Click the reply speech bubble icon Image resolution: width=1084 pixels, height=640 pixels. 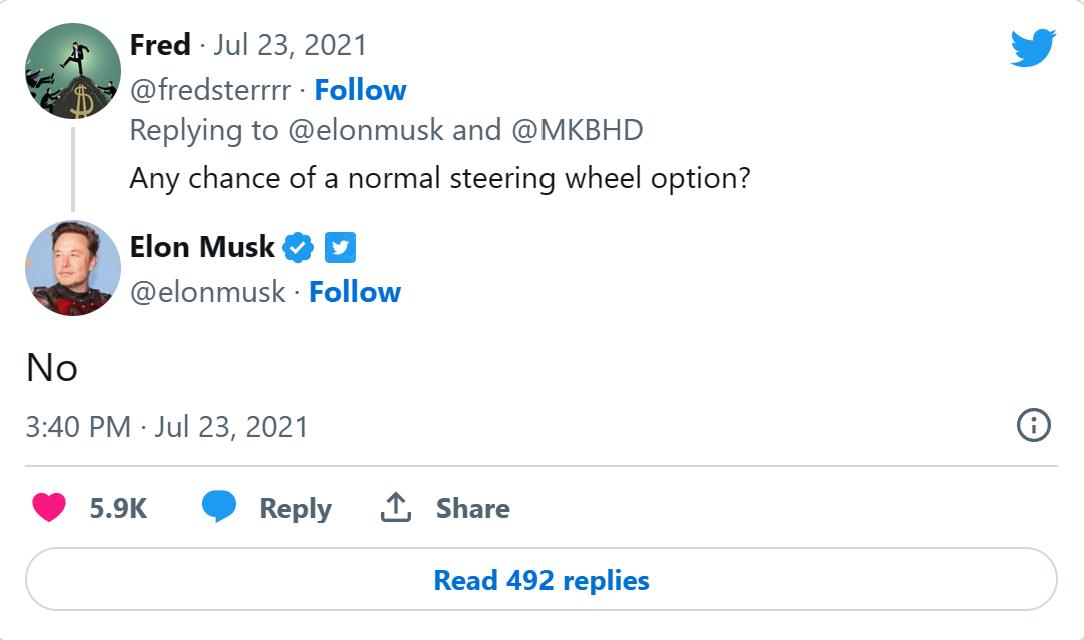219,508
